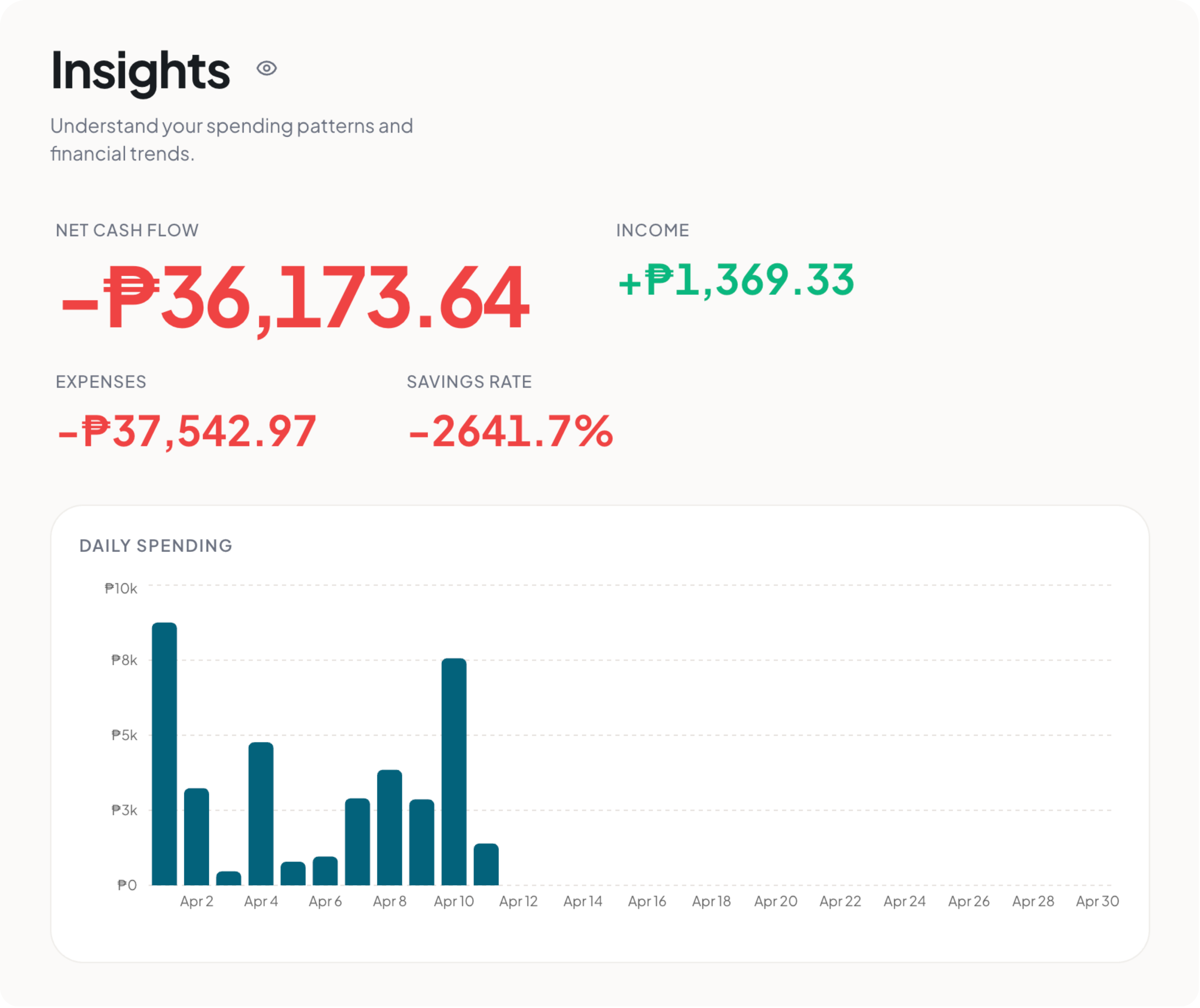The image size is (1200, 1008).
Task: Click the tall Apr 10 spending bar
Action: [x=454, y=772]
